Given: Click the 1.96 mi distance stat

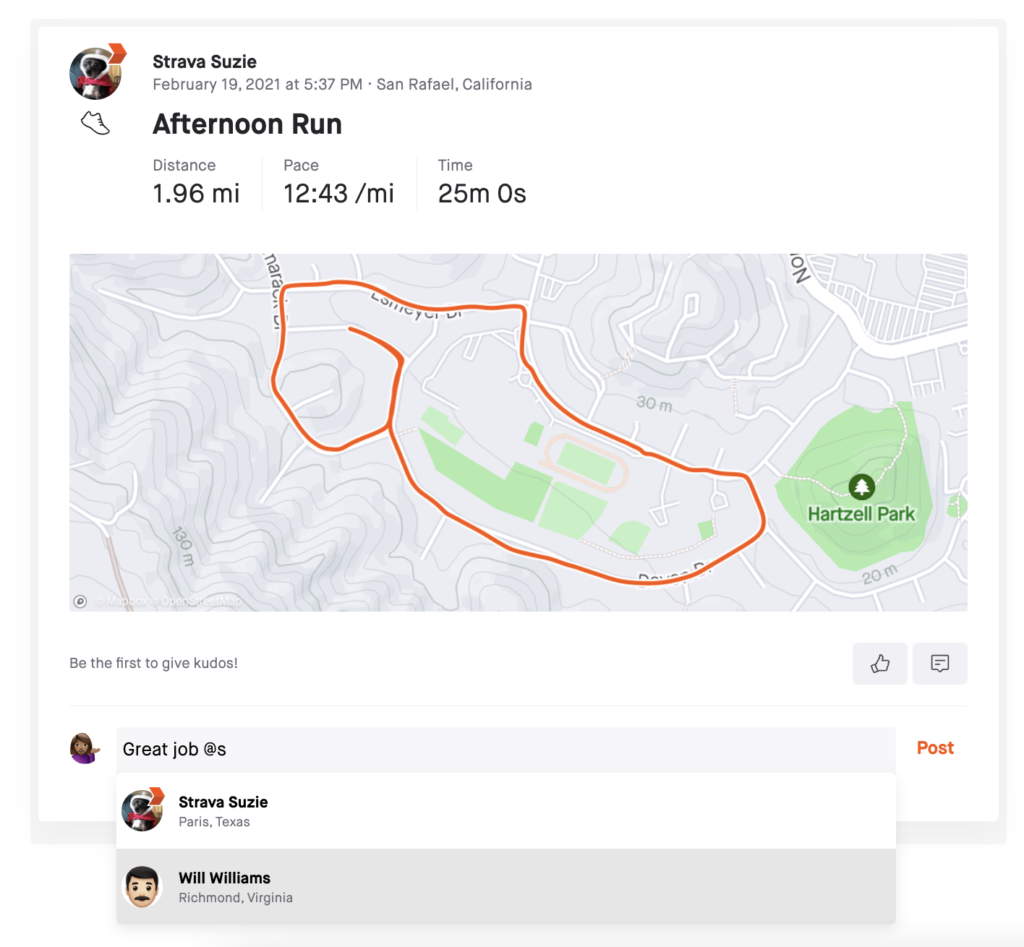Looking at the screenshot, I should (196, 193).
